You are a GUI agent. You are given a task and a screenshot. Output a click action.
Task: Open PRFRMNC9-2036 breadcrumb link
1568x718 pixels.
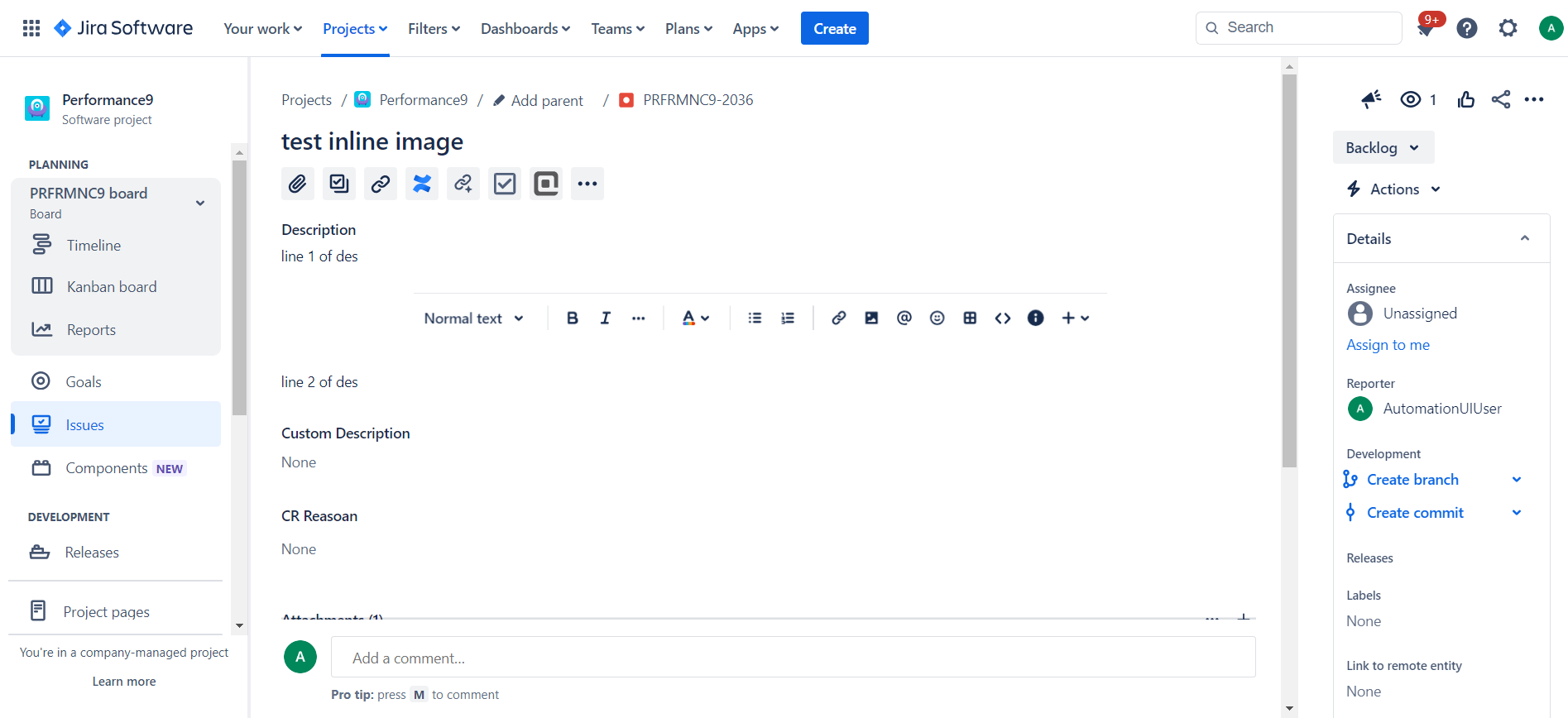pyautogui.click(x=698, y=100)
